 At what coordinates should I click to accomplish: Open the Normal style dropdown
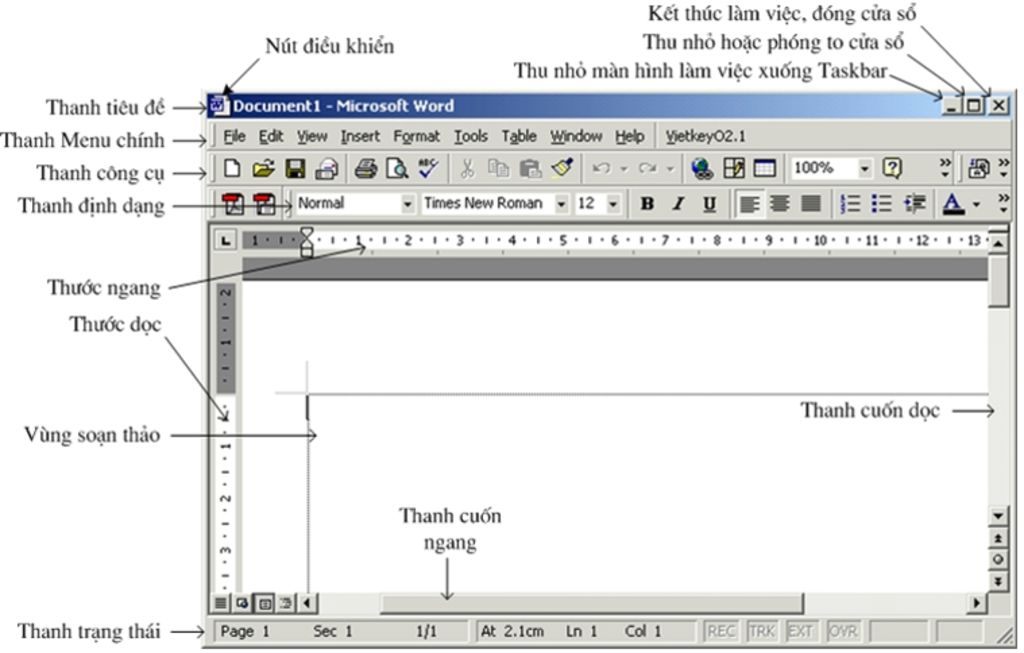pos(407,204)
